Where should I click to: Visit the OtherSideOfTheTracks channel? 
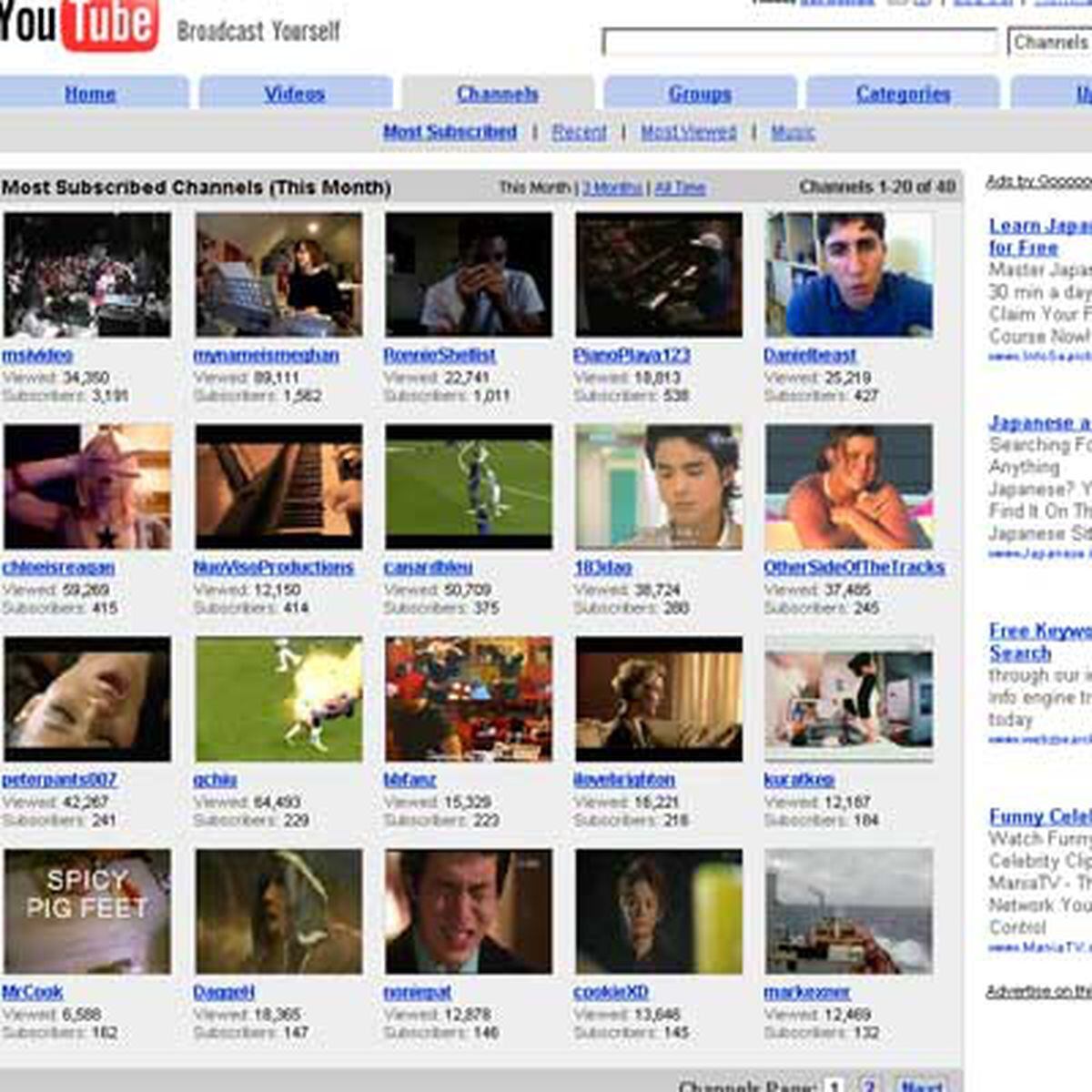click(x=854, y=567)
